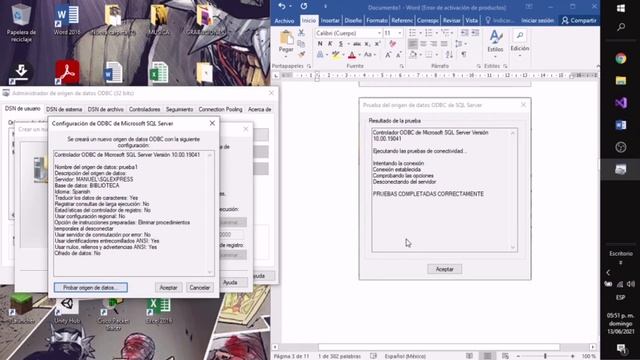Click Cancelar in SQL Server configuration dialog
Viewport: 640px width, 360px height.
(200, 287)
